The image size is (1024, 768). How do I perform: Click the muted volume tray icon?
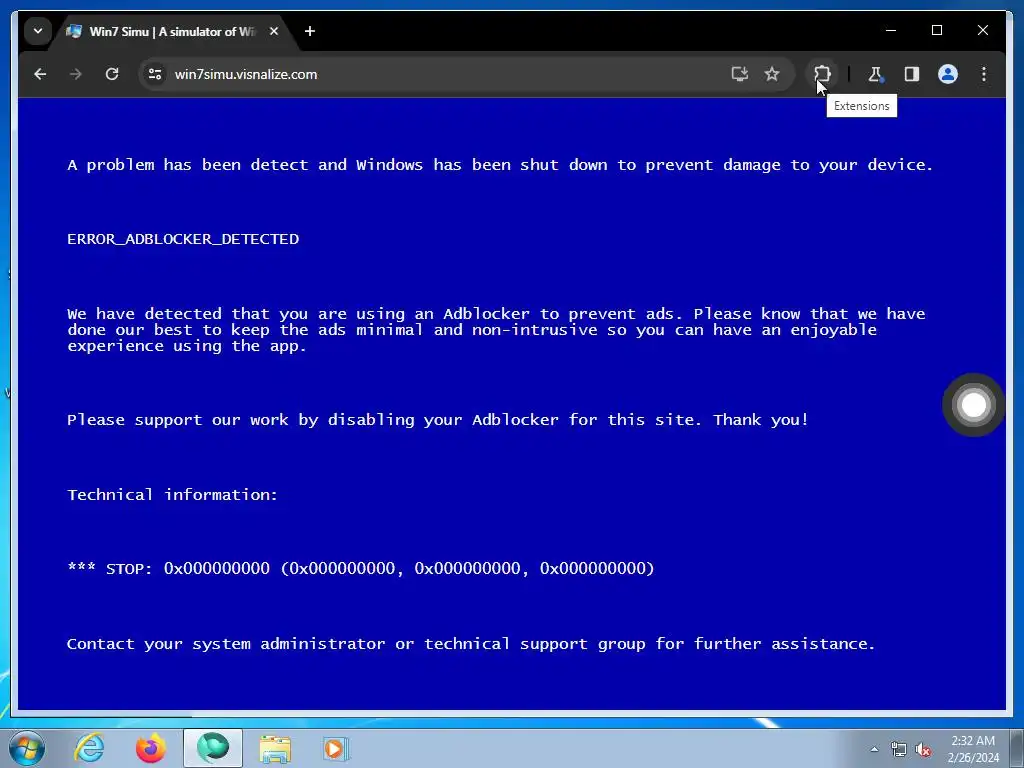(x=923, y=750)
